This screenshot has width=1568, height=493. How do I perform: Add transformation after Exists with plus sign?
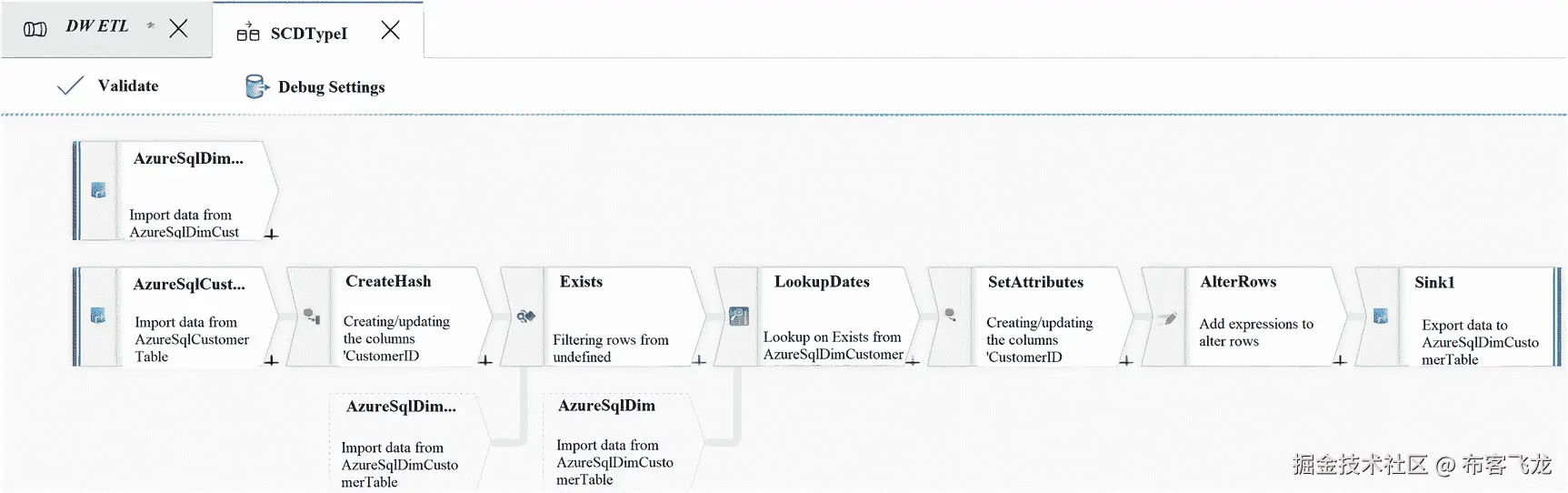pyautogui.click(x=699, y=361)
